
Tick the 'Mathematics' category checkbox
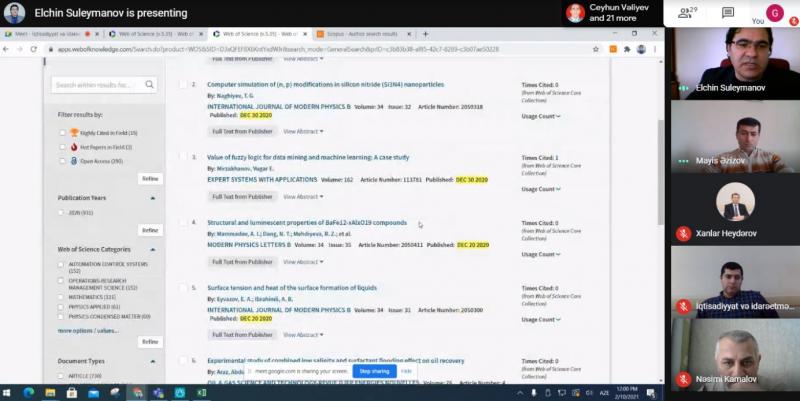[61, 297]
